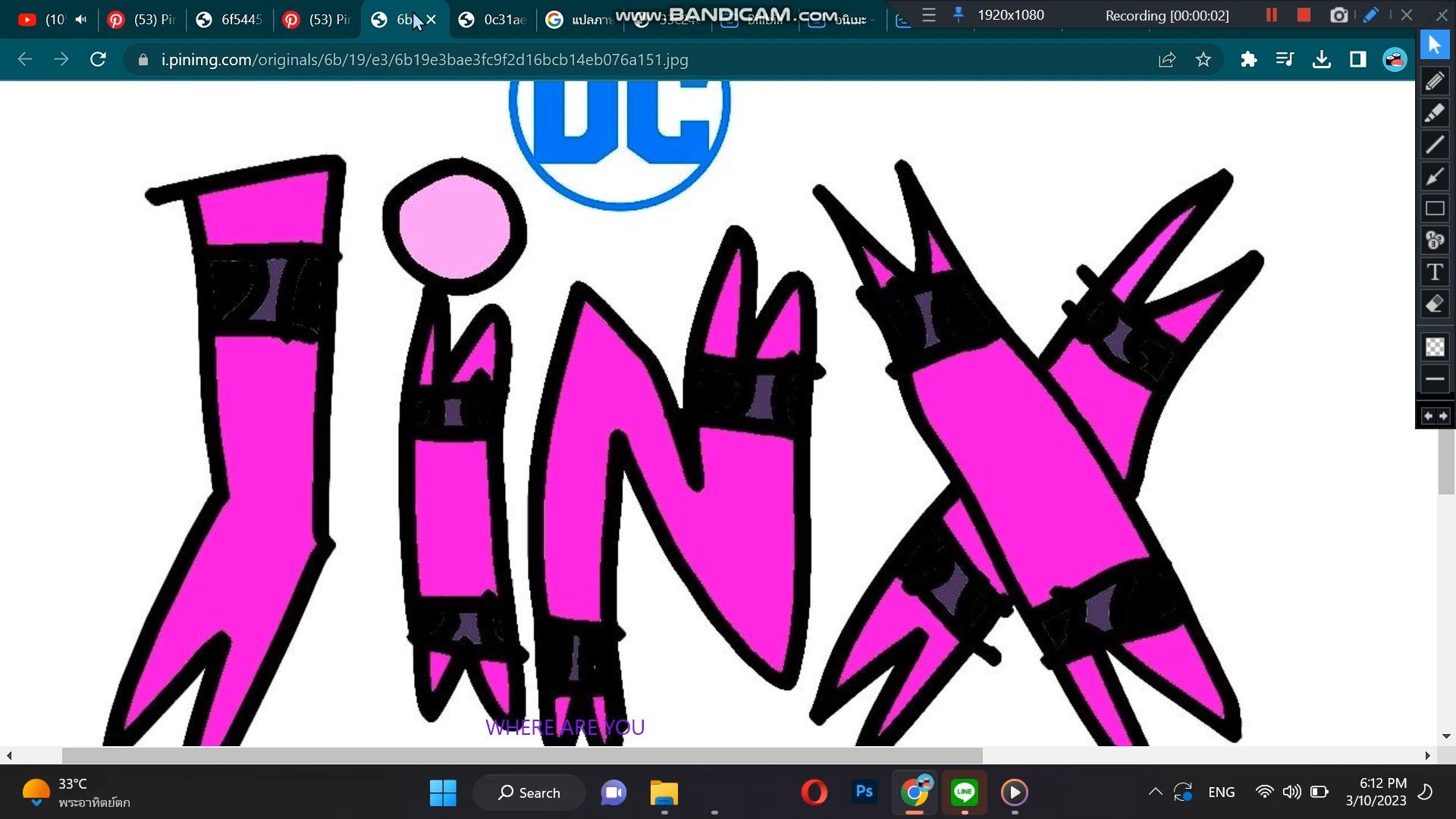Image resolution: width=1456 pixels, height=819 pixels.
Task: Open Opera browser from the taskbar
Action: tap(814, 792)
